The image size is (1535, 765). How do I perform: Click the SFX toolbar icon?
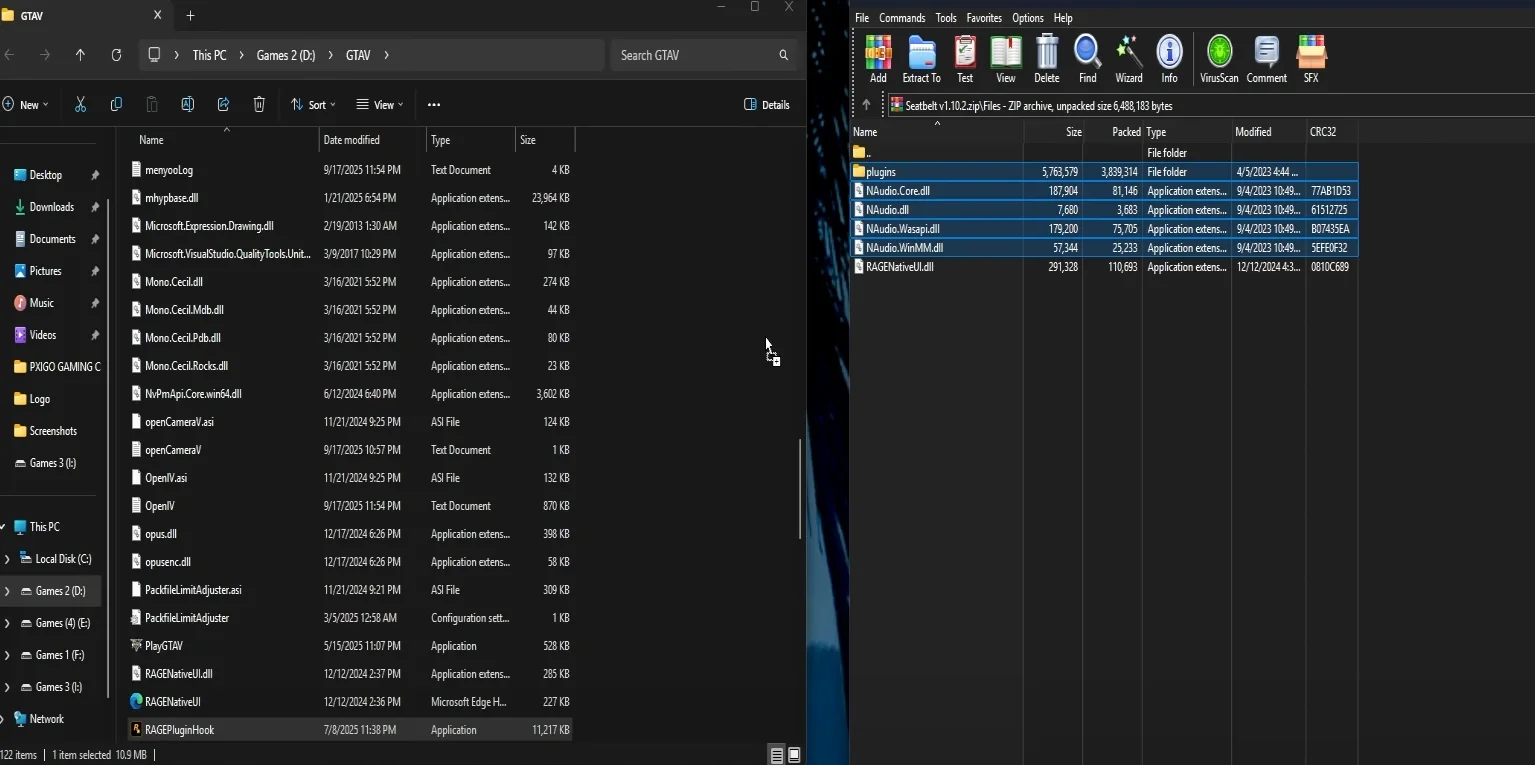[1310, 59]
